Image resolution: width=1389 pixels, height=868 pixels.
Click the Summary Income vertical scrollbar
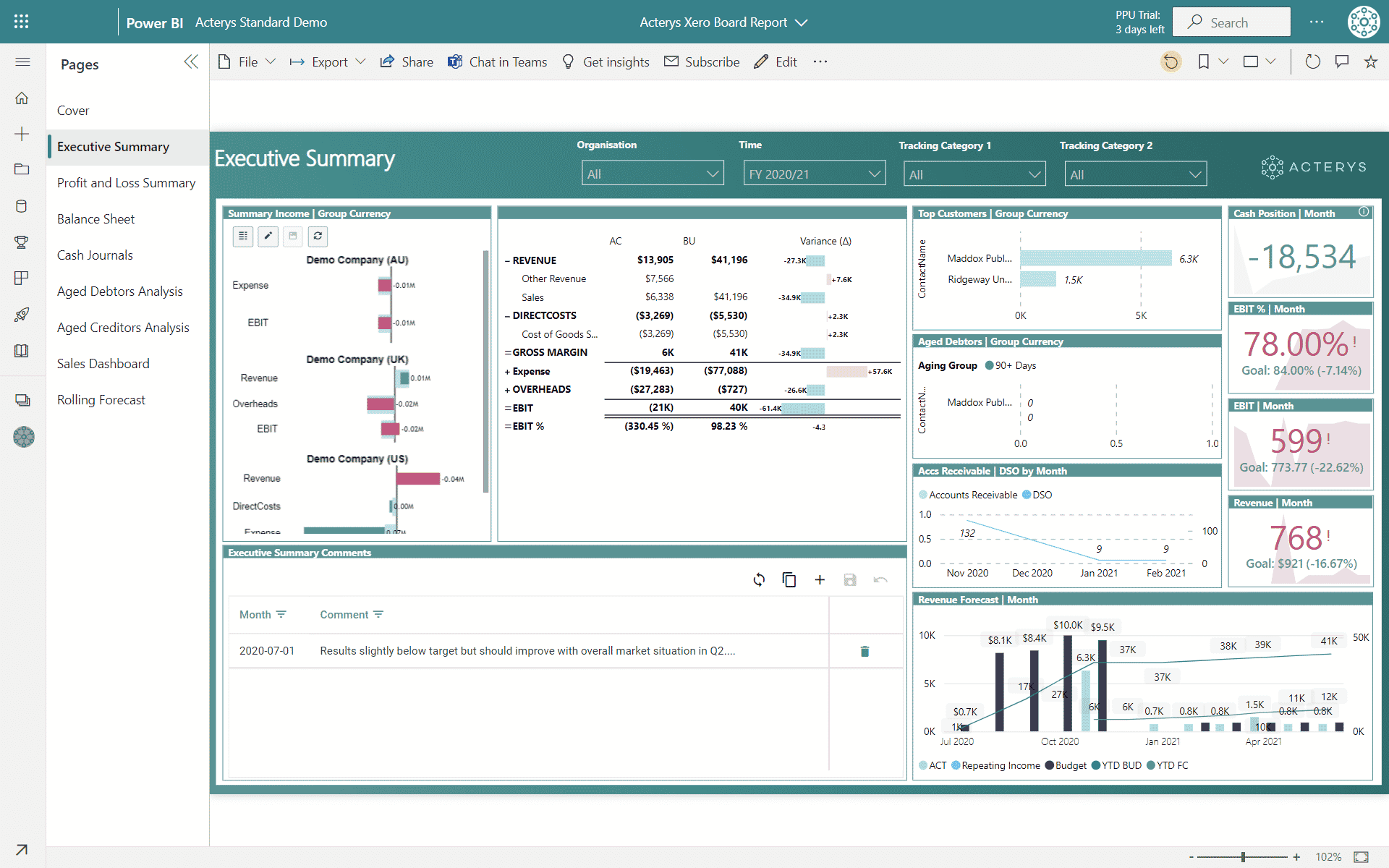(x=485, y=372)
